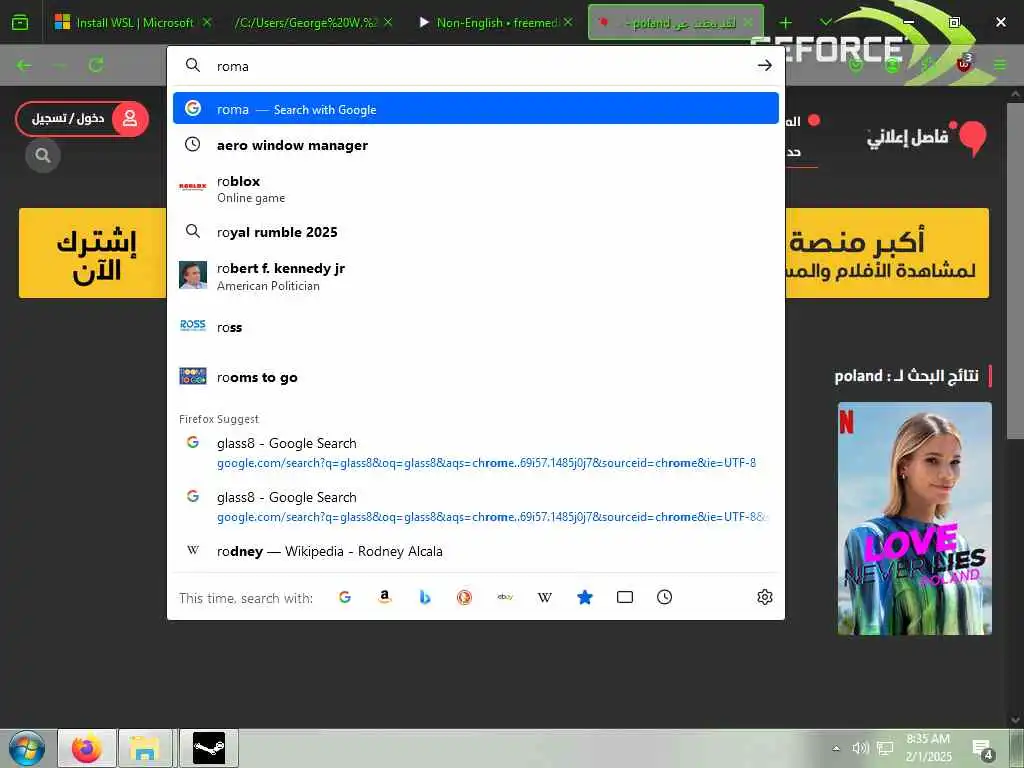This screenshot has height=768, width=1024.
Task: Click the go arrow in address bar
Action: (765, 65)
